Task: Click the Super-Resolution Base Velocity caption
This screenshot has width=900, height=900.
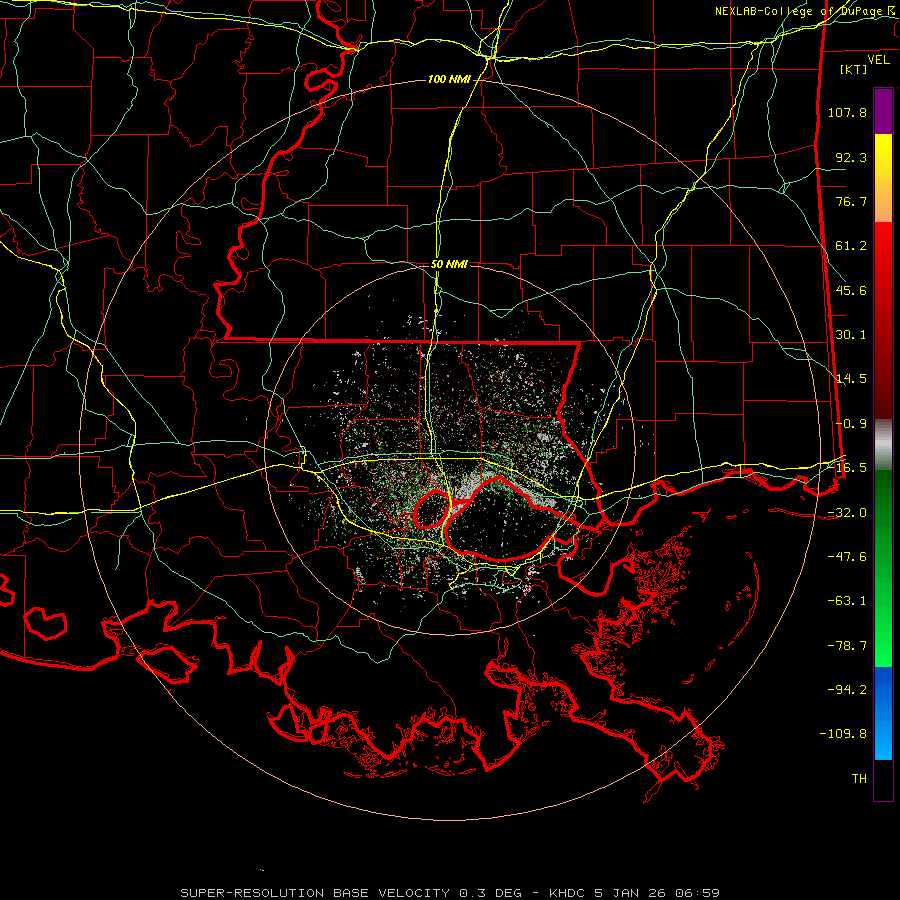Action: (449, 893)
